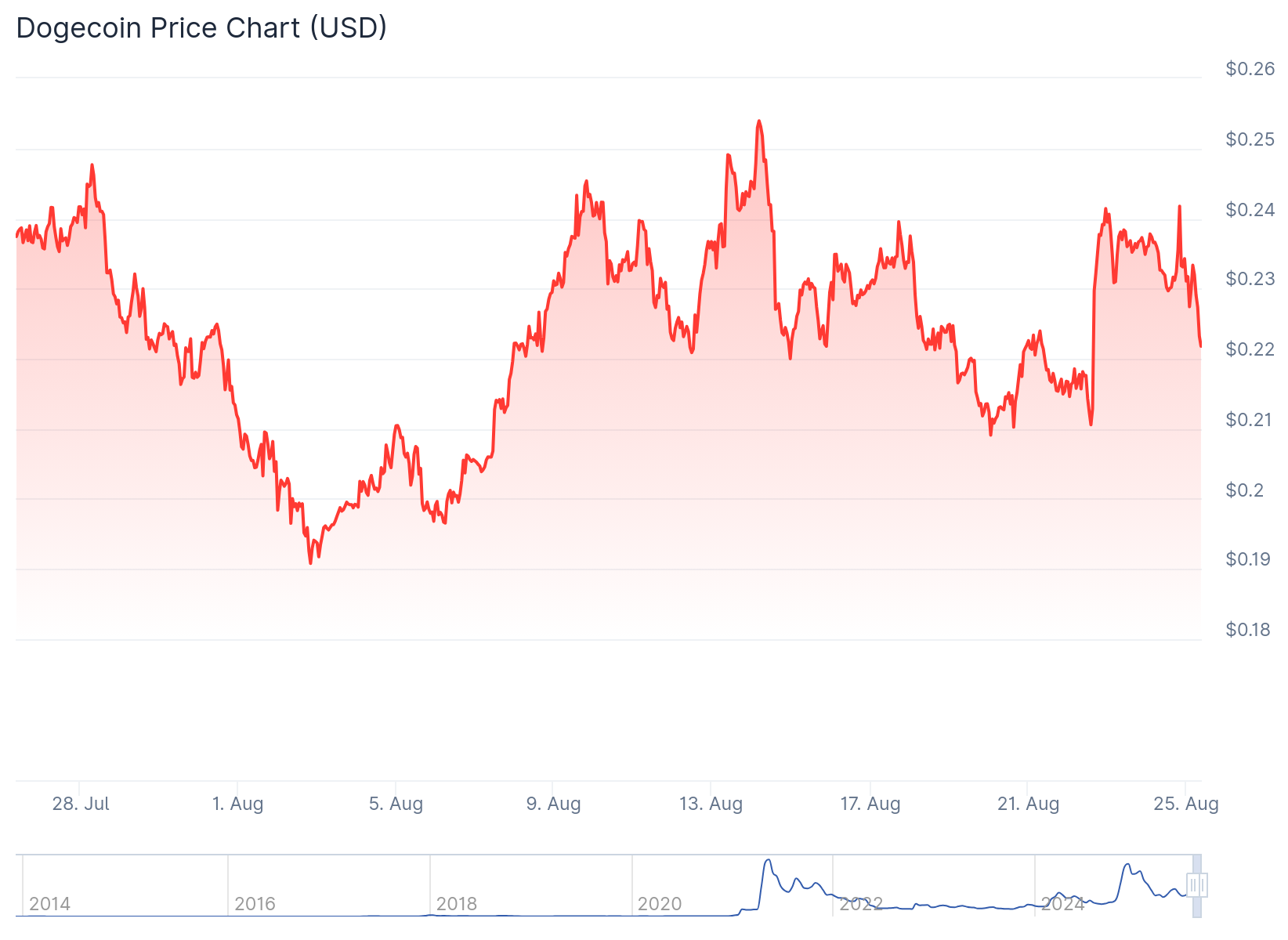Click the 2020 label in the navigator

[659, 904]
